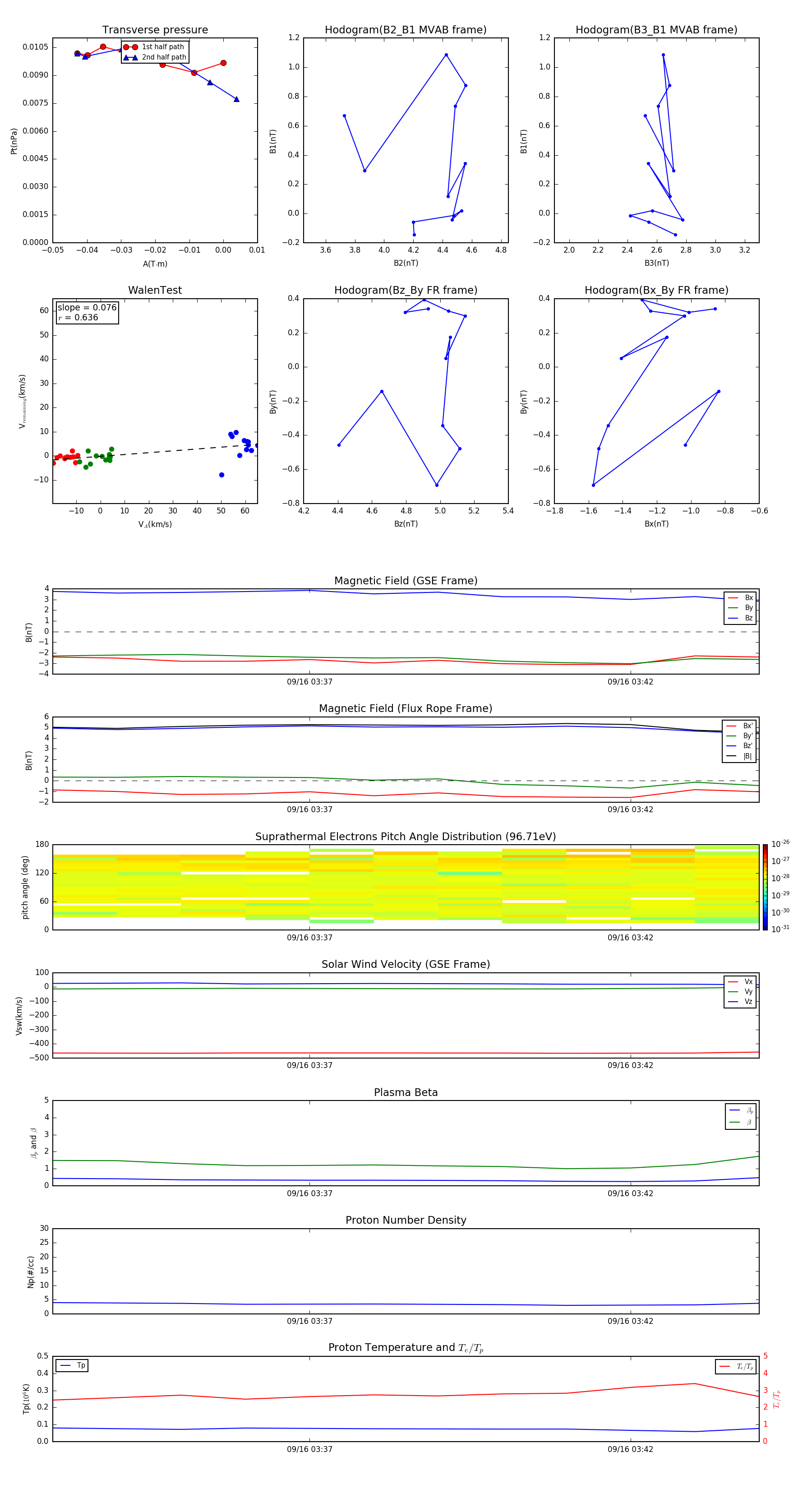Click the 'WalenTest' plot title
812x1489 pixels.
click(x=155, y=290)
